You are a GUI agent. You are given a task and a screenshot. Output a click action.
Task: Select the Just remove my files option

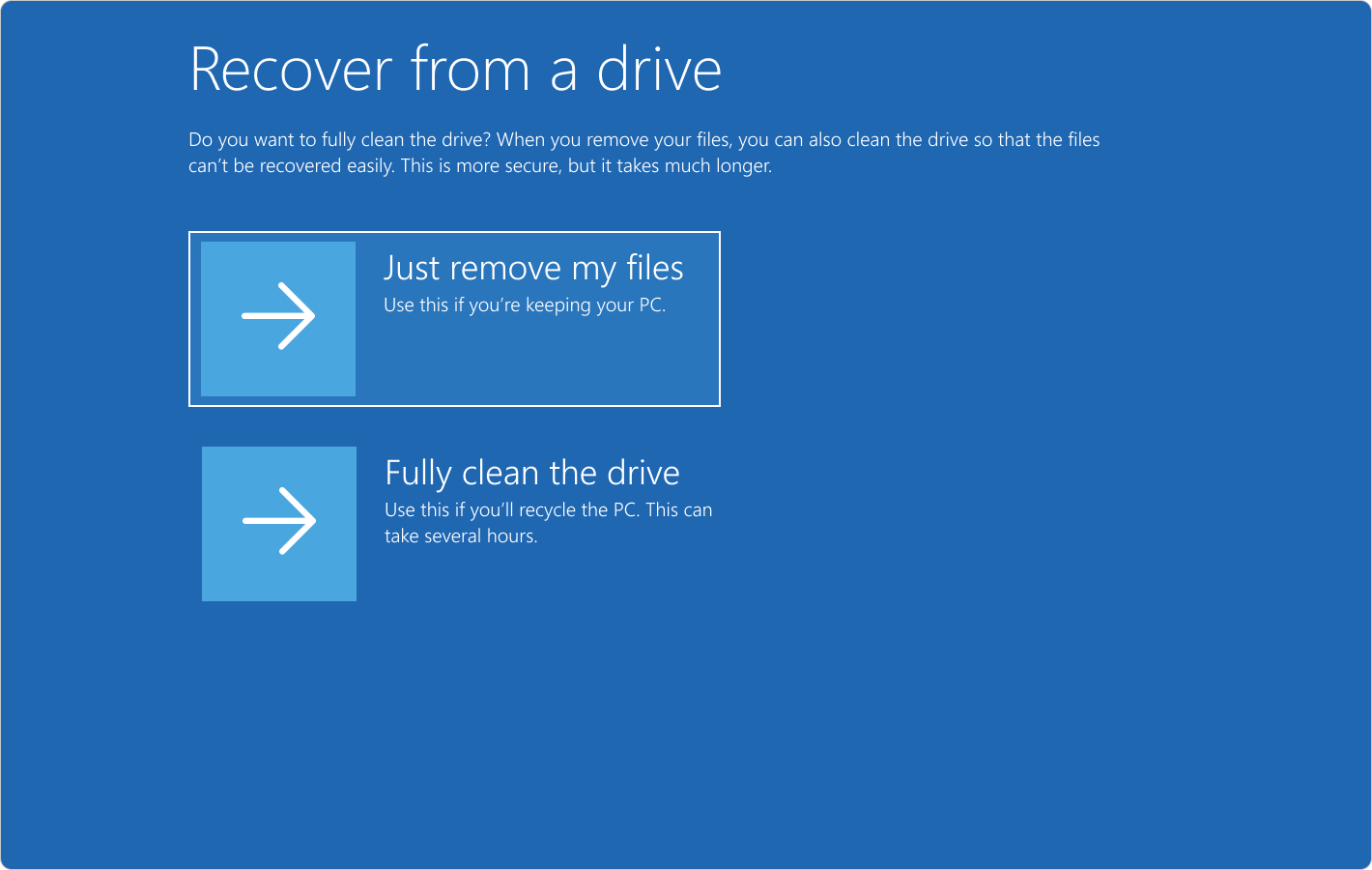pos(454,318)
